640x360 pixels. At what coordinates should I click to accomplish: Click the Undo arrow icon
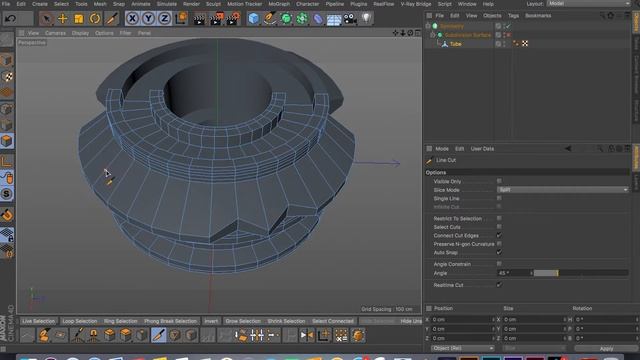tap(11, 18)
